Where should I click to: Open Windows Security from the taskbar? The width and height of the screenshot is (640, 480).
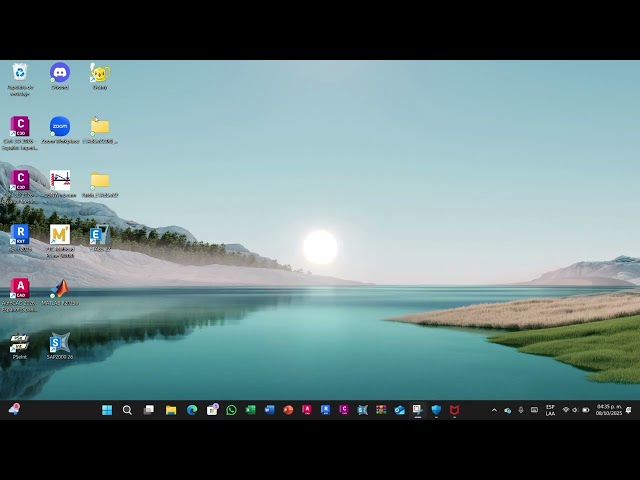tap(436, 410)
